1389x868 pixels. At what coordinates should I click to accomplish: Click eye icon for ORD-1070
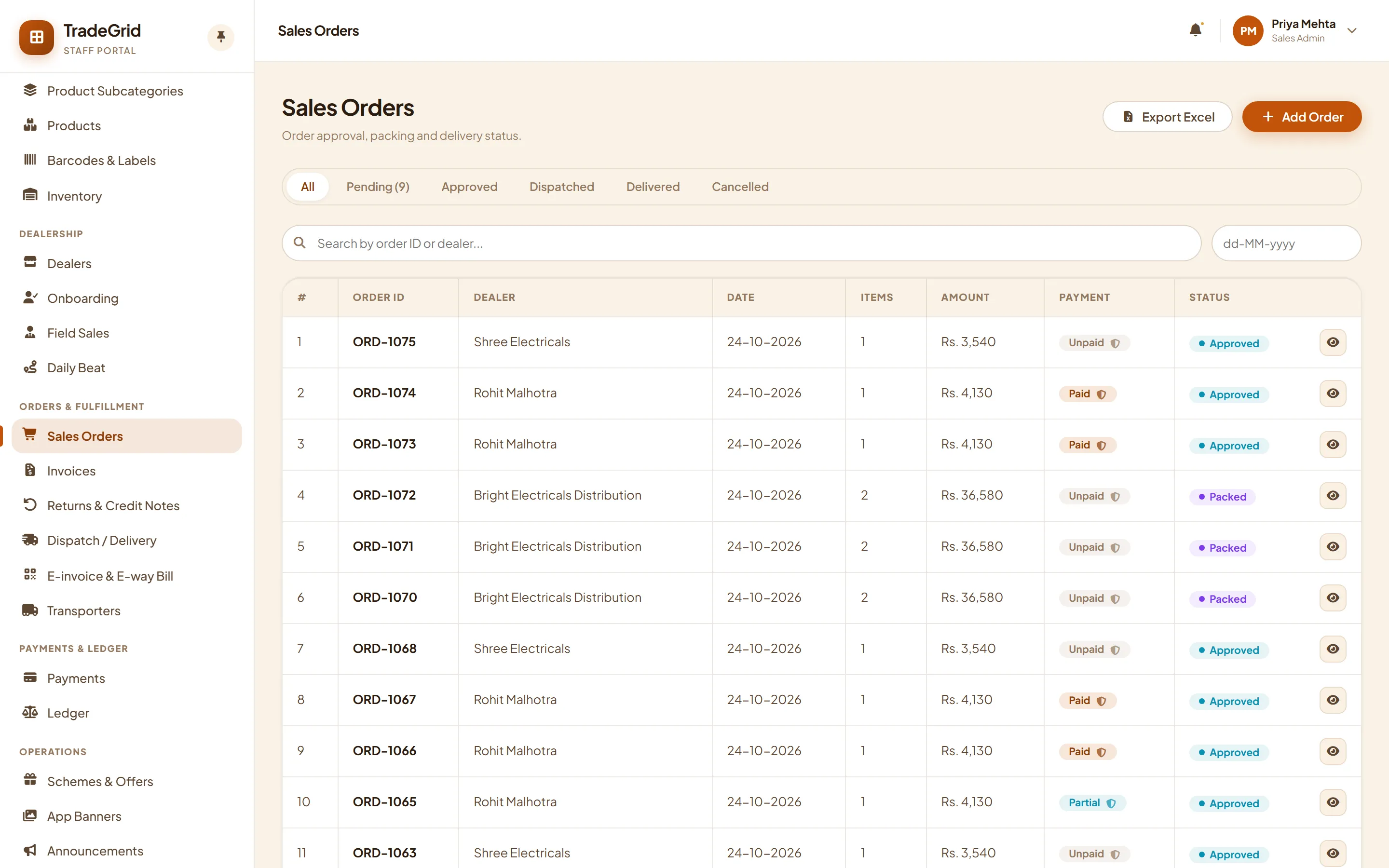[x=1333, y=597]
